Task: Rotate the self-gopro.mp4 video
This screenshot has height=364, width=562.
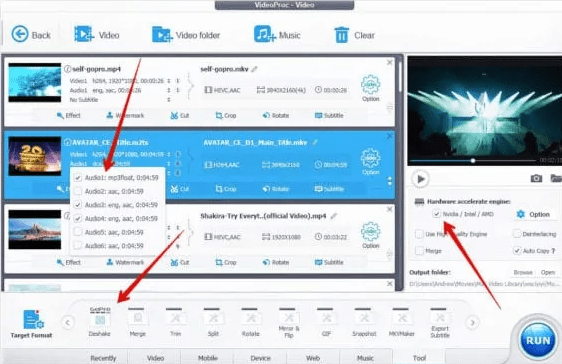Action: point(276,115)
